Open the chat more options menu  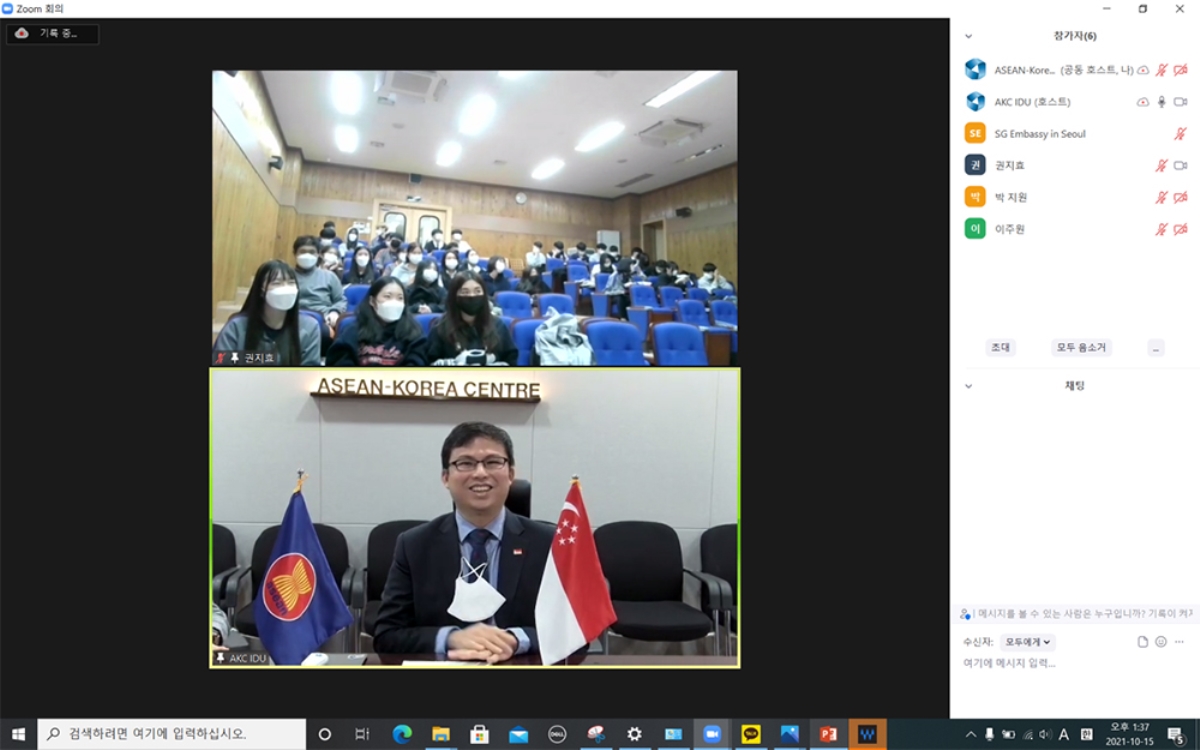(1179, 642)
